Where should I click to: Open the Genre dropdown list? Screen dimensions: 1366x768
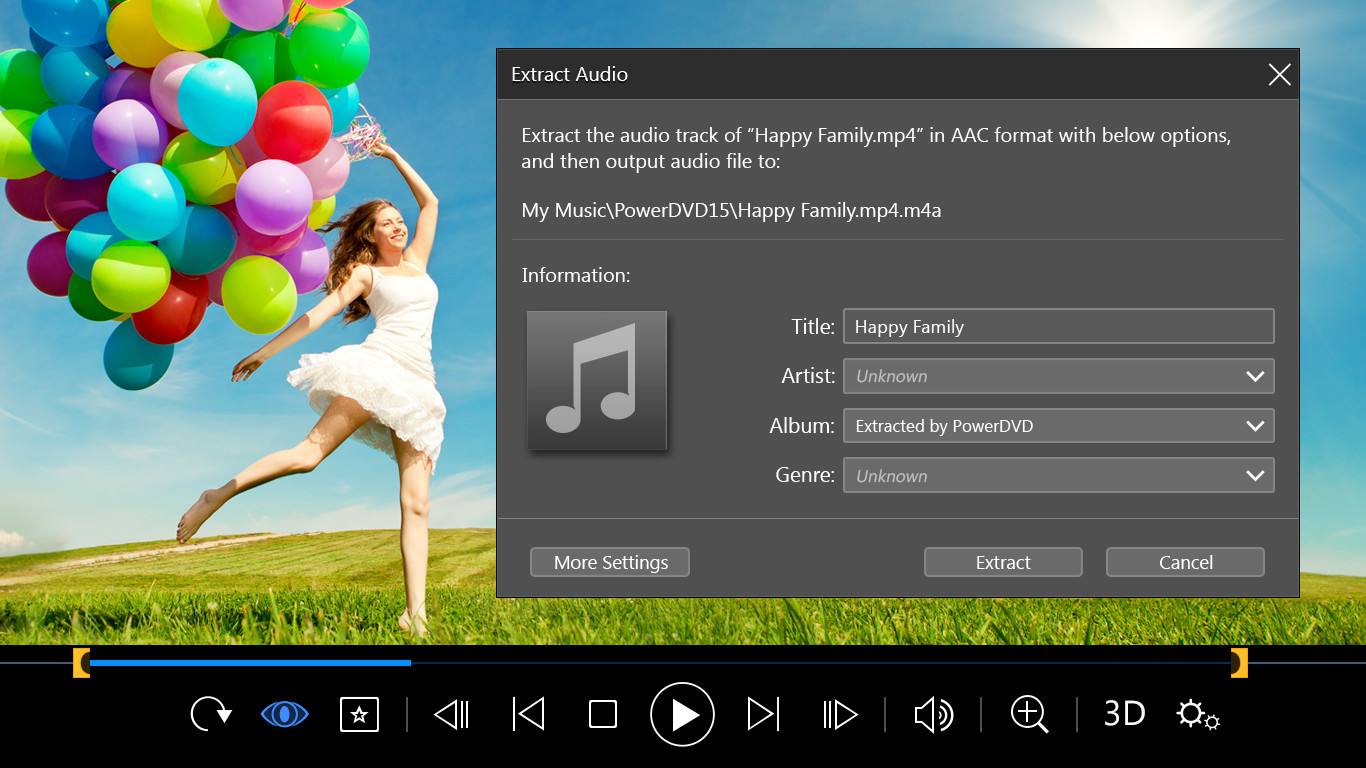(x=1255, y=476)
